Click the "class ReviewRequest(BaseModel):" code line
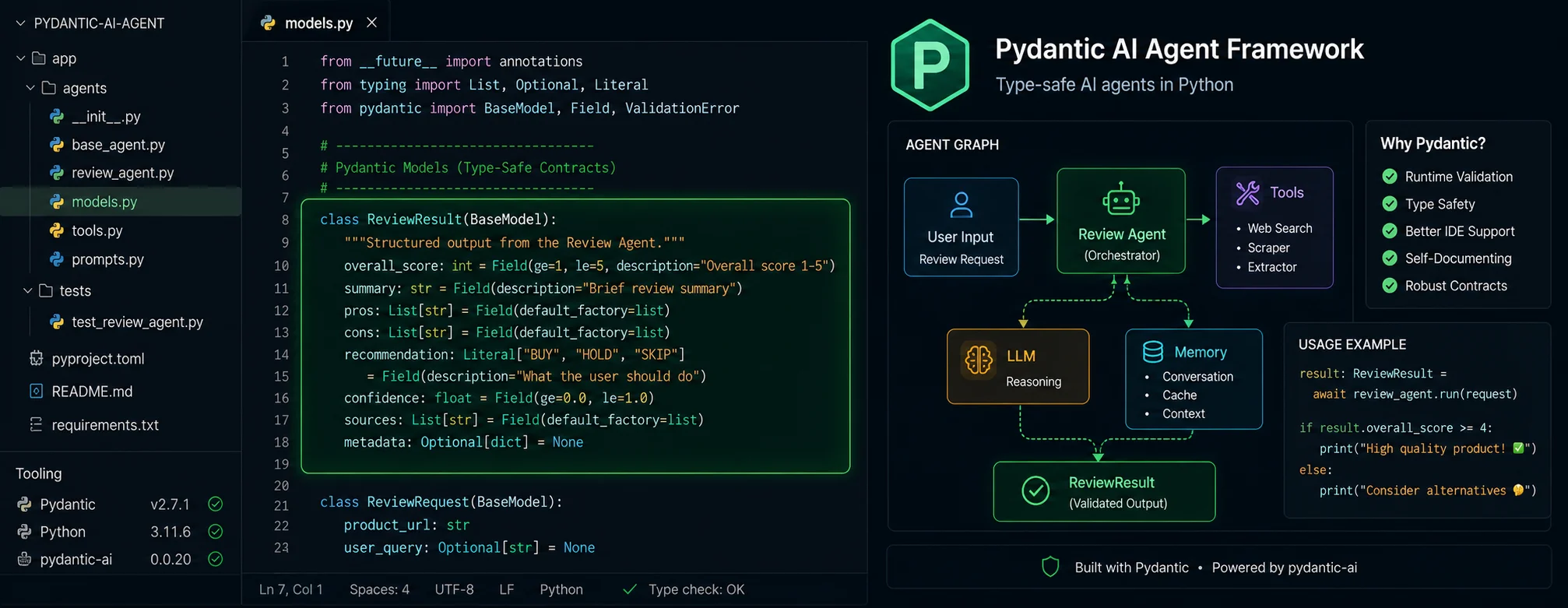Viewport: 1568px width, 608px height. pyautogui.click(x=441, y=502)
